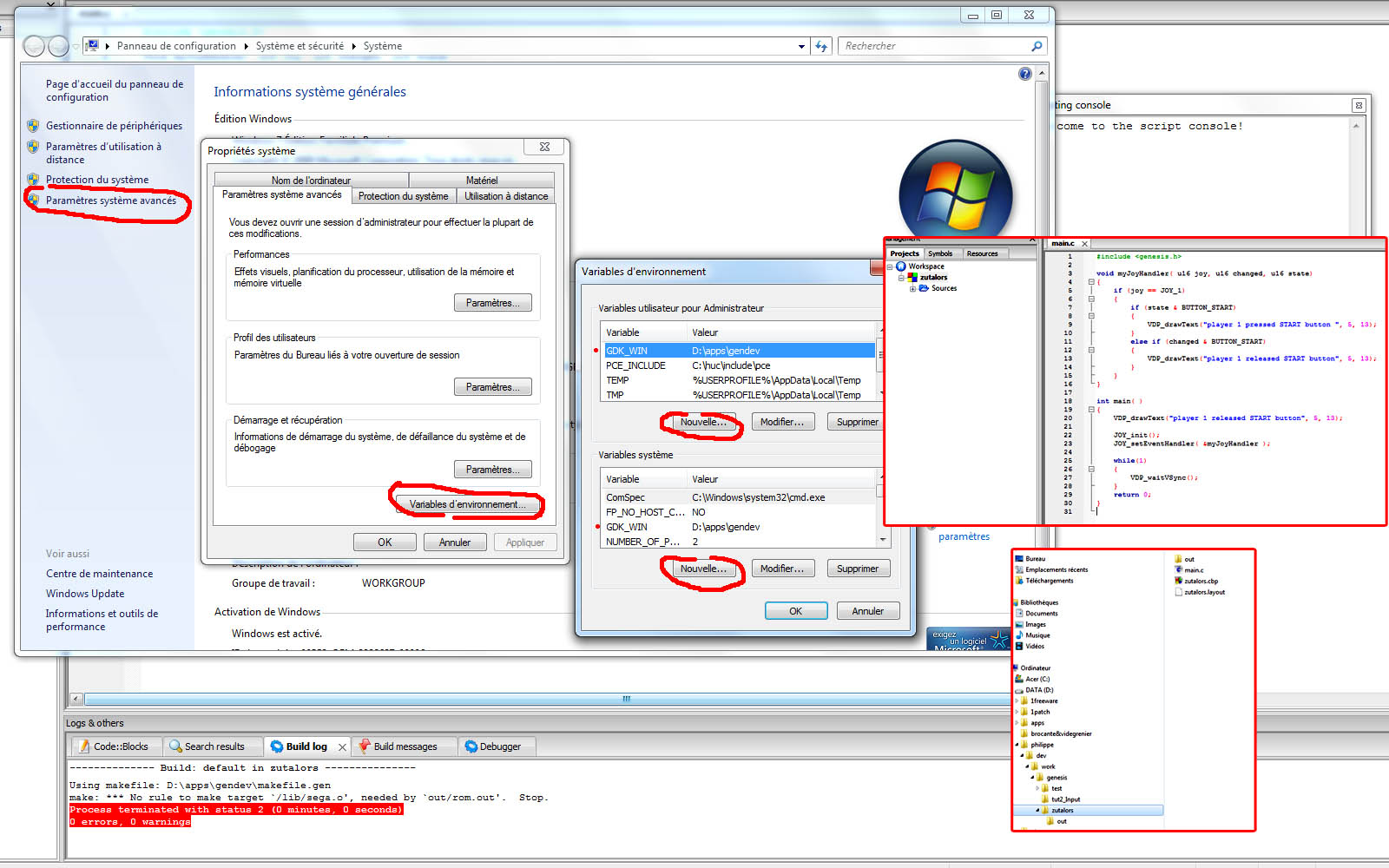The width and height of the screenshot is (1389, 868).
Task: Click the help question mark icon
Action: pos(1025,75)
